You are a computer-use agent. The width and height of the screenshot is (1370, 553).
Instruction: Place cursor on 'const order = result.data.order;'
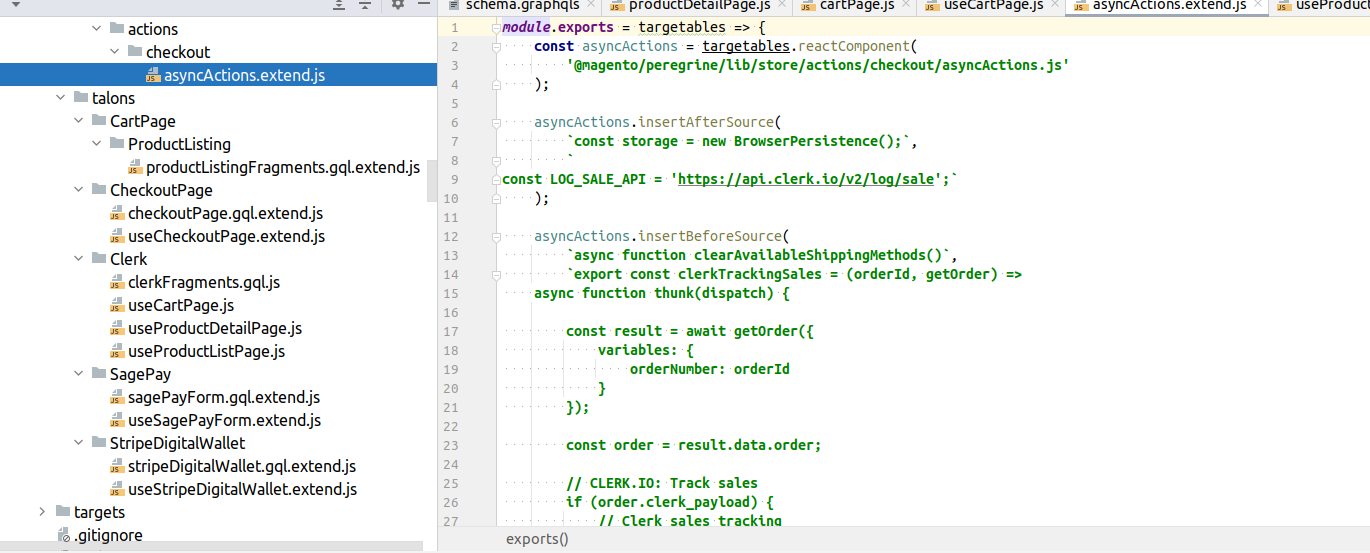click(x=694, y=445)
